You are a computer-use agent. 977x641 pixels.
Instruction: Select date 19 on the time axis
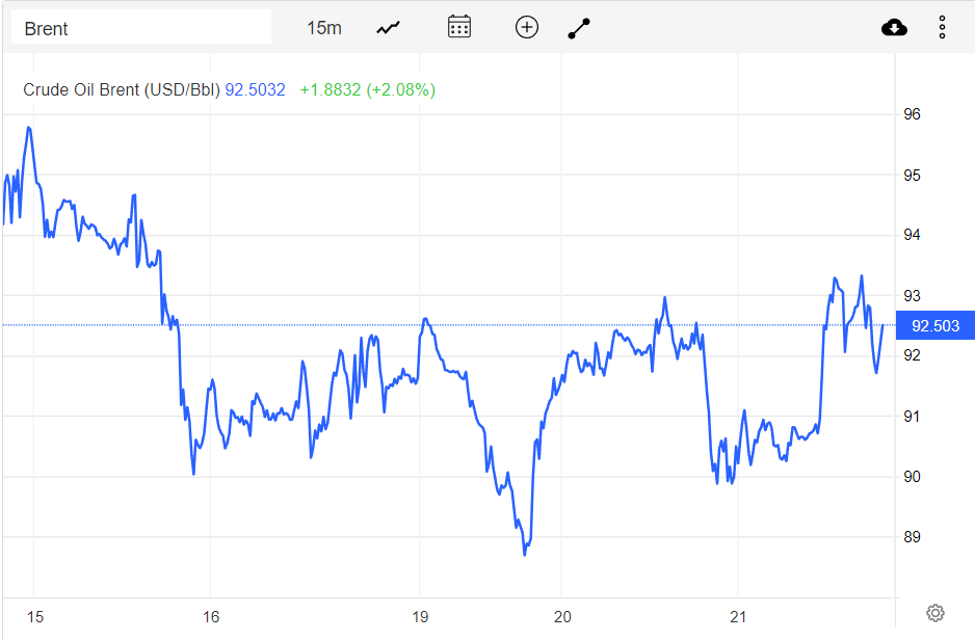pyautogui.click(x=419, y=617)
